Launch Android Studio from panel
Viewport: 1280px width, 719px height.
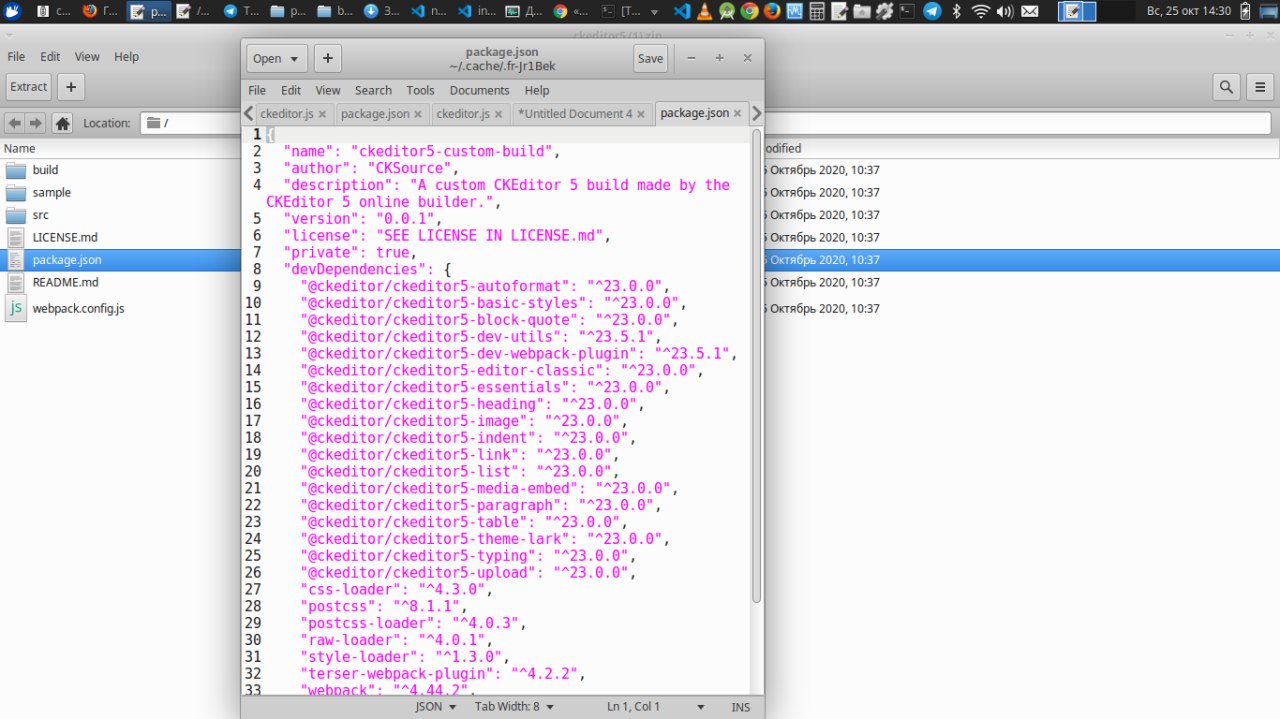(727, 12)
